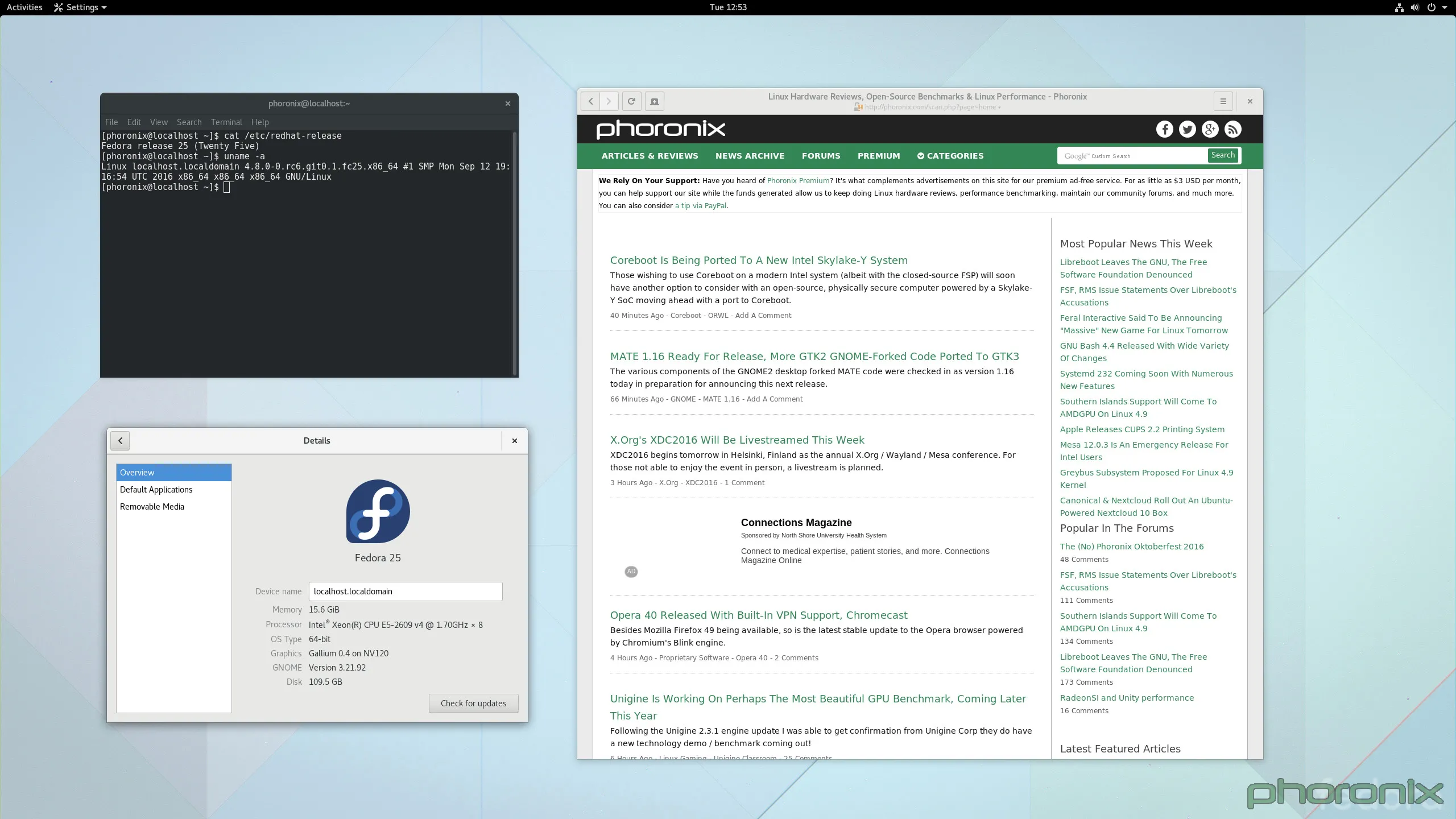Open Phoronix Twitter icon

click(1187, 129)
